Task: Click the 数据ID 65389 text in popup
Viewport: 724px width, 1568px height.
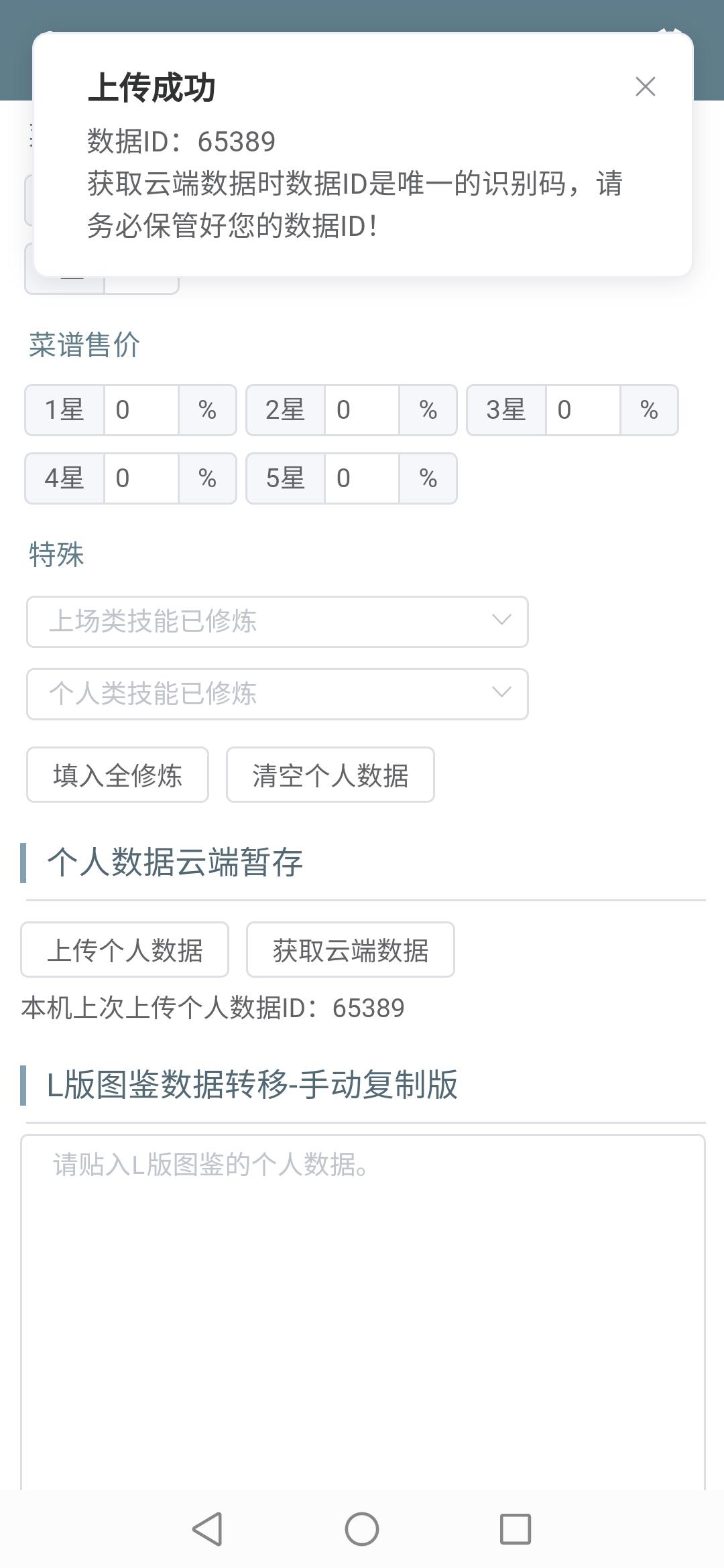Action: (x=181, y=141)
